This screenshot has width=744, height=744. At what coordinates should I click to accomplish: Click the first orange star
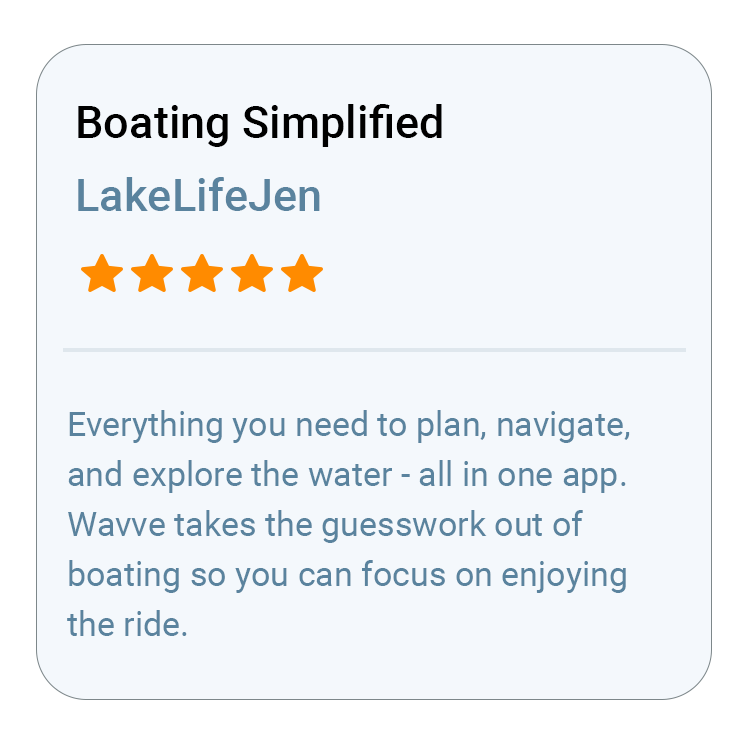point(102,273)
